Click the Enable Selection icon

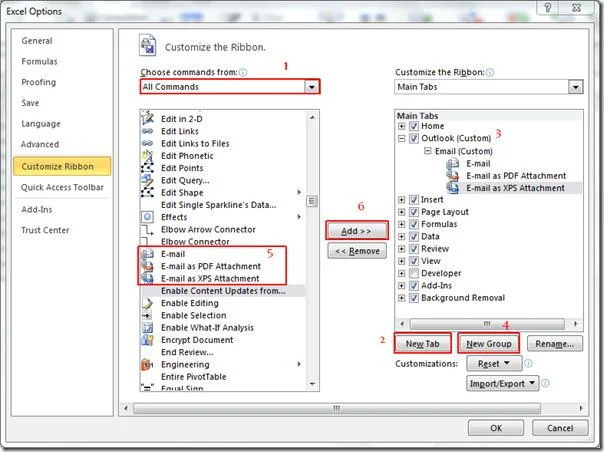(x=147, y=316)
